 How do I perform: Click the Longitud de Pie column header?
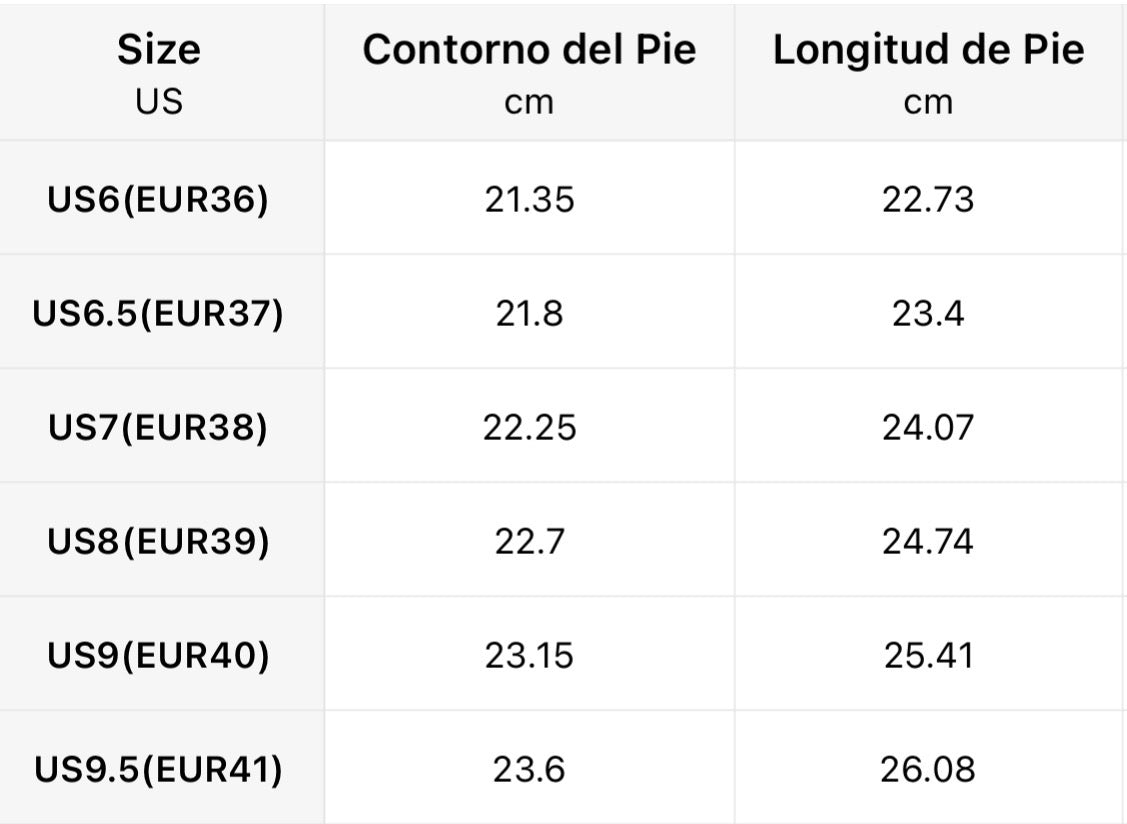(x=928, y=72)
